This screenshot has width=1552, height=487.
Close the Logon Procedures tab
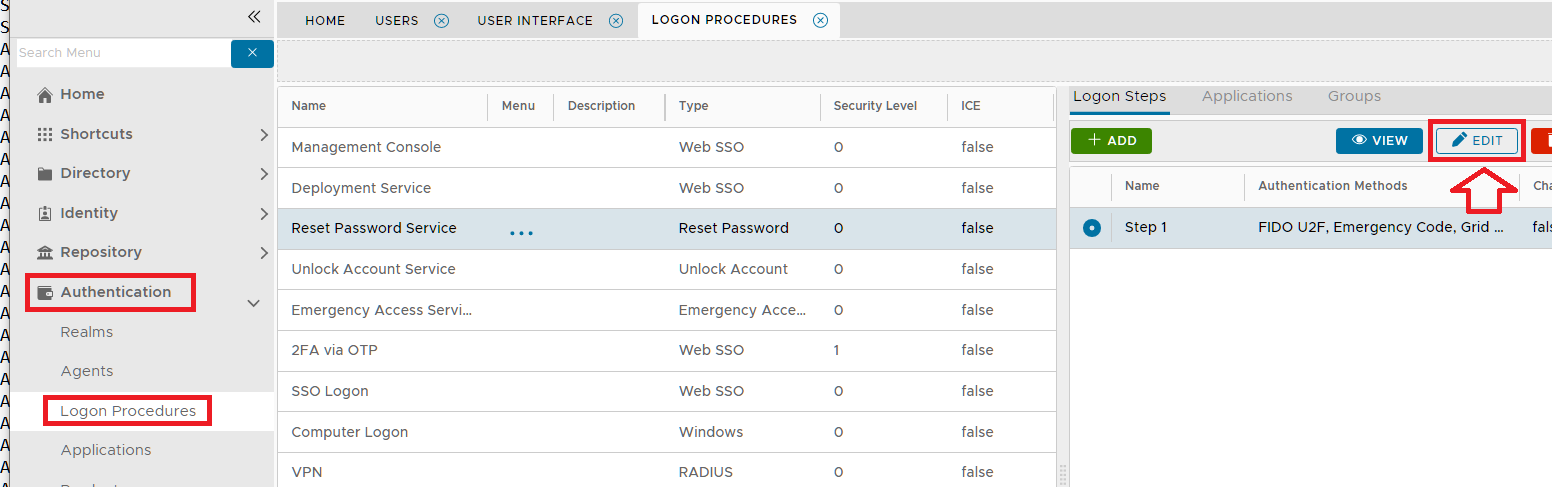pyautogui.click(x=820, y=20)
